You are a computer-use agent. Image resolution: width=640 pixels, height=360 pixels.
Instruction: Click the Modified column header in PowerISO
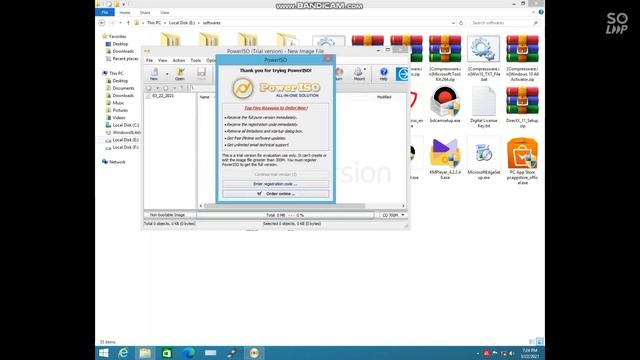point(384,97)
